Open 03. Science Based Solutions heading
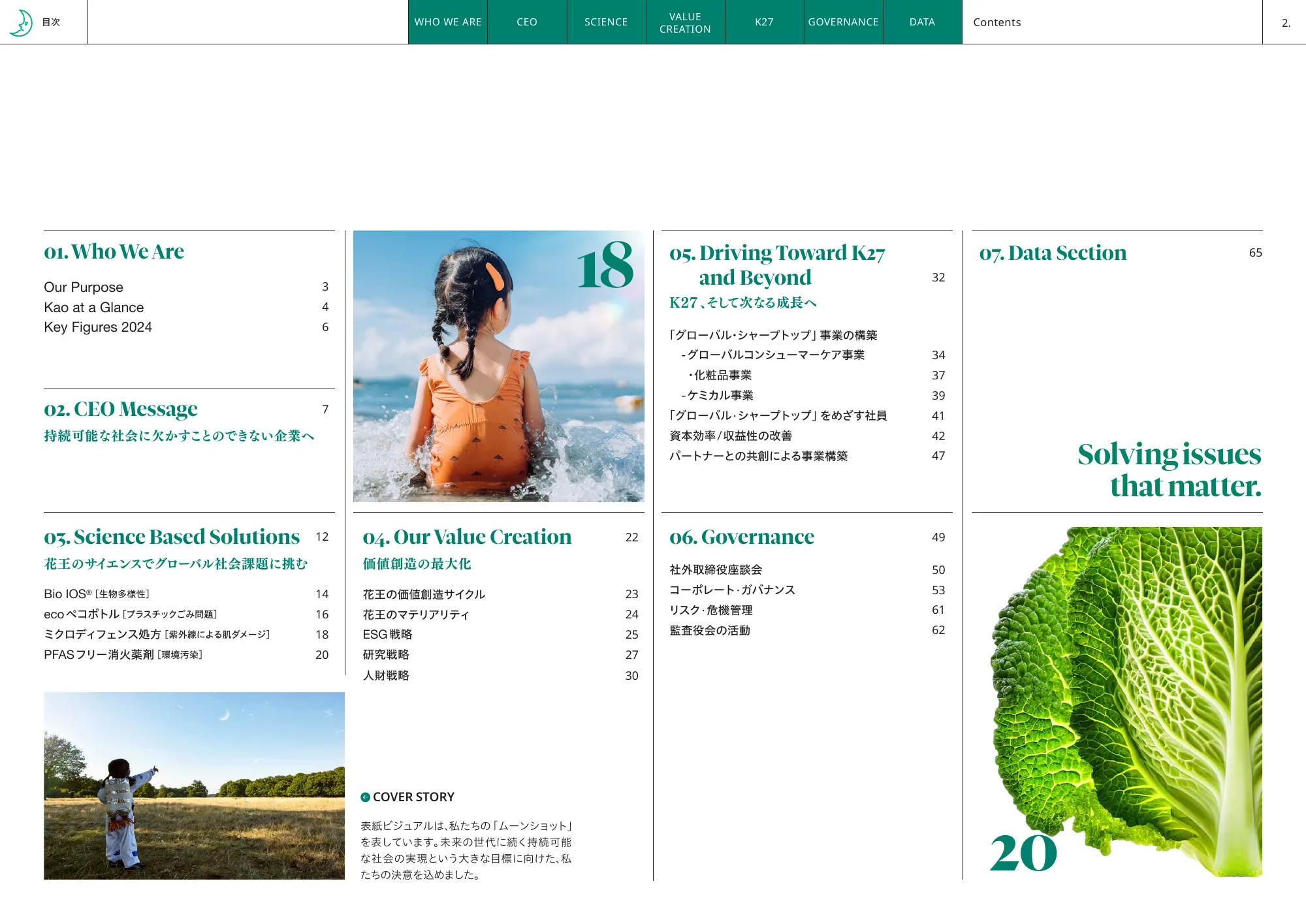 171,536
